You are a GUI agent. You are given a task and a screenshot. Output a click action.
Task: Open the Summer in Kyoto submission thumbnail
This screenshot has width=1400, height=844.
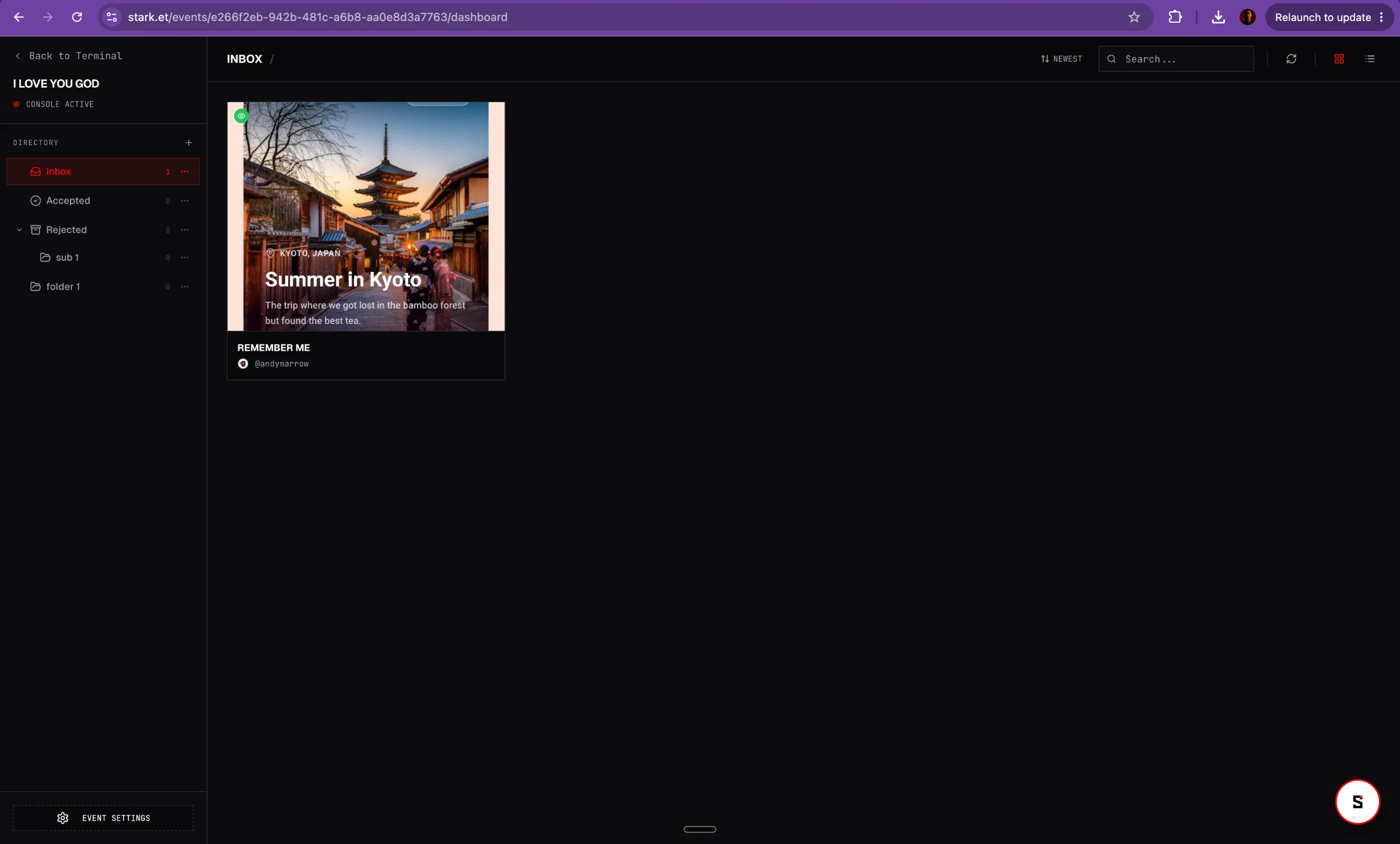pos(366,217)
